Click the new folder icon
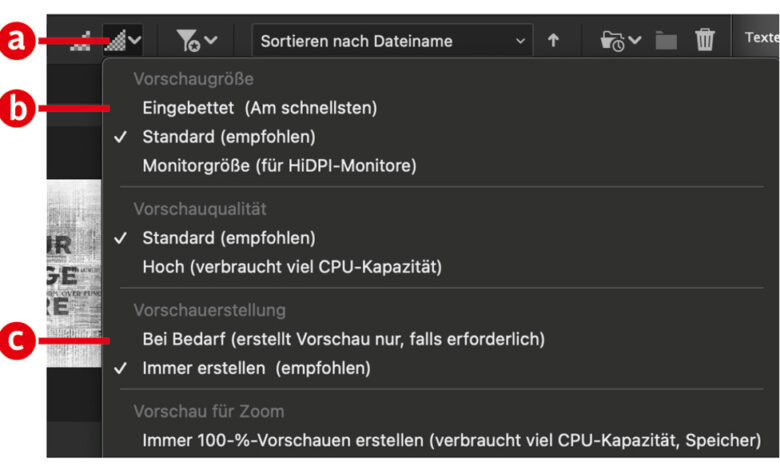780x470 pixels. (666, 41)
